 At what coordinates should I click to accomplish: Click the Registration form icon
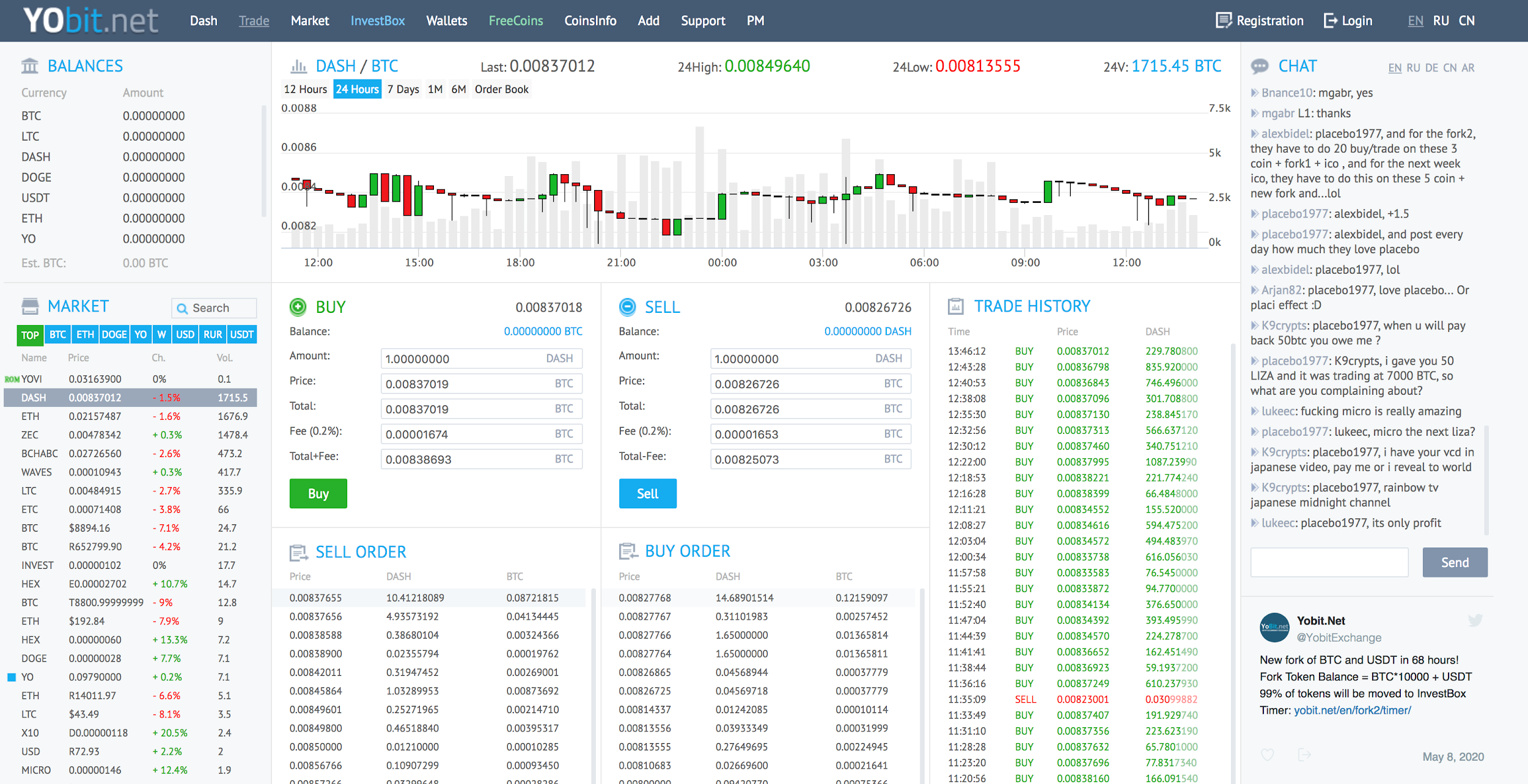1224,21
